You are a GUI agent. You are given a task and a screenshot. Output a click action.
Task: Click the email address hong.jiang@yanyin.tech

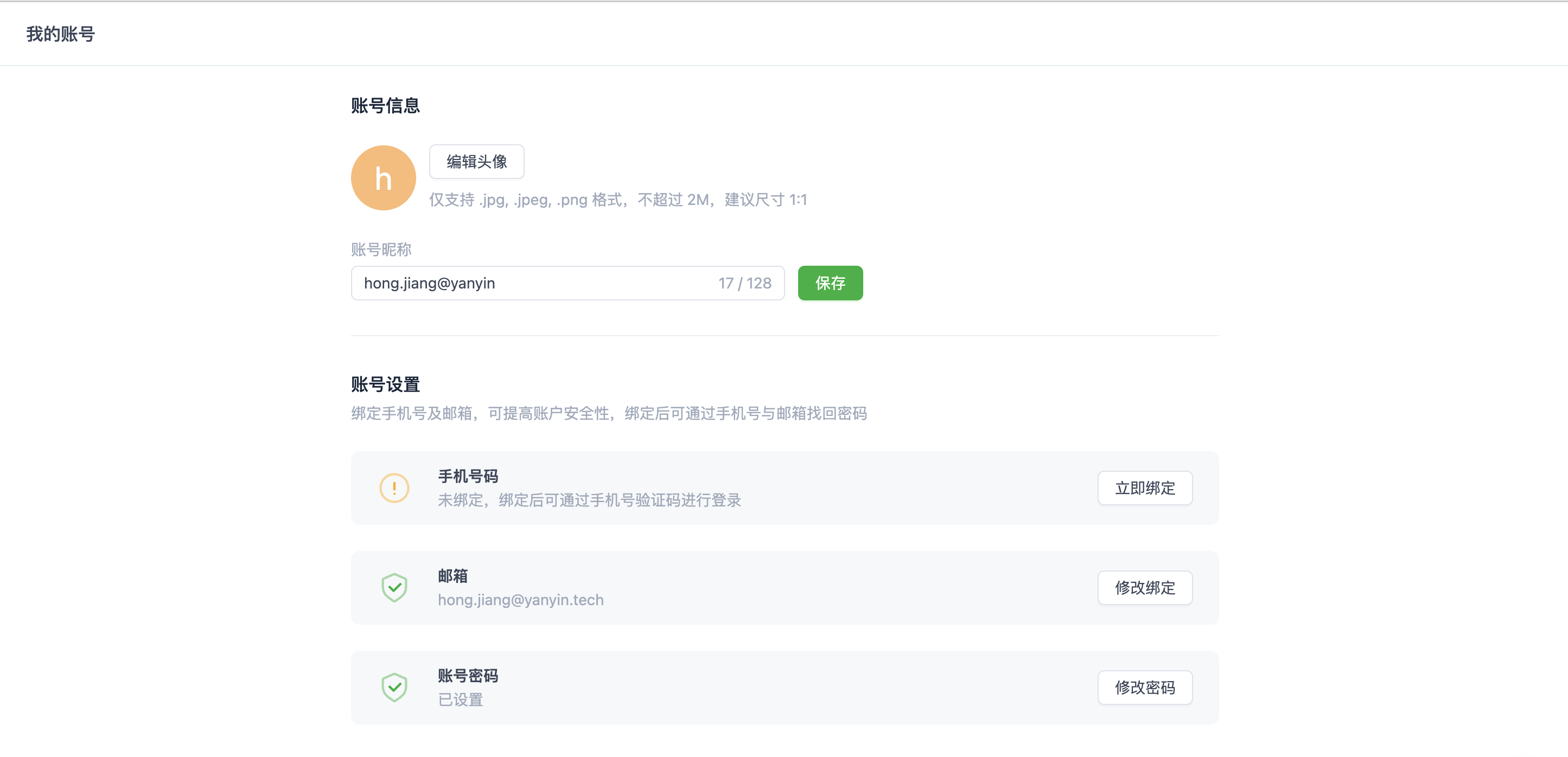[x=520, y=599]
